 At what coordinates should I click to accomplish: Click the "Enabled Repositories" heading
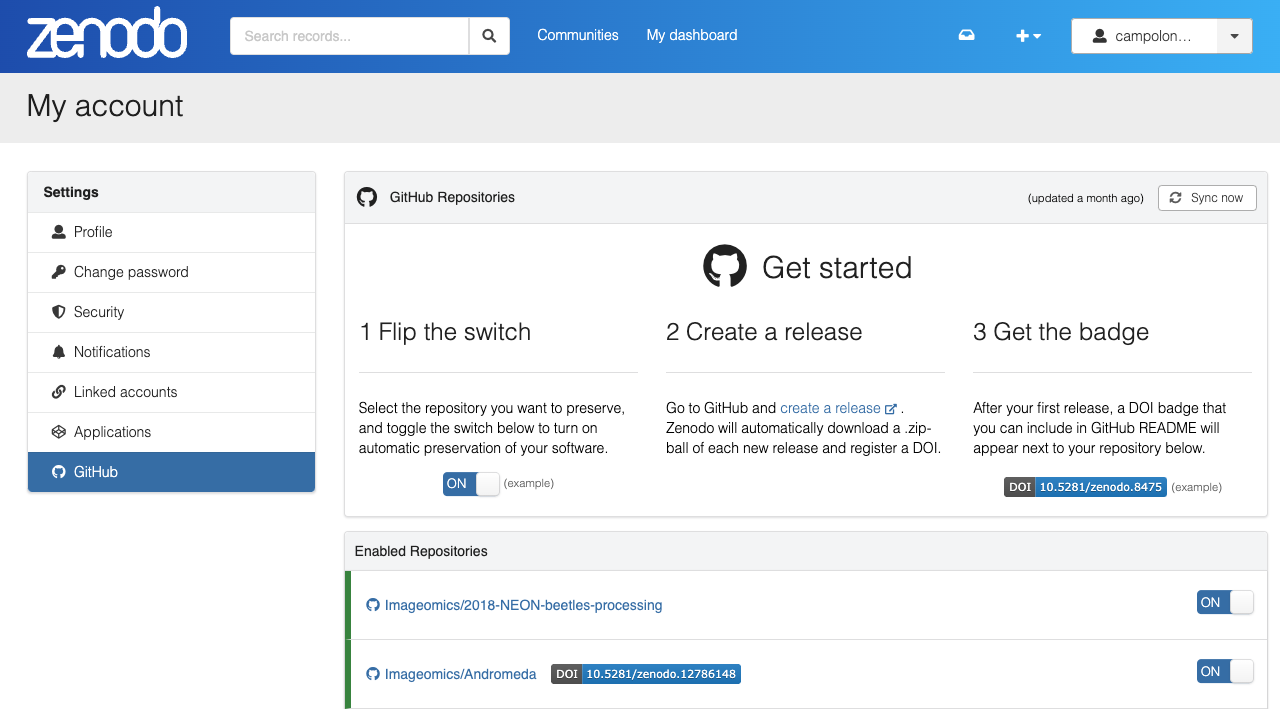(421, 551)
